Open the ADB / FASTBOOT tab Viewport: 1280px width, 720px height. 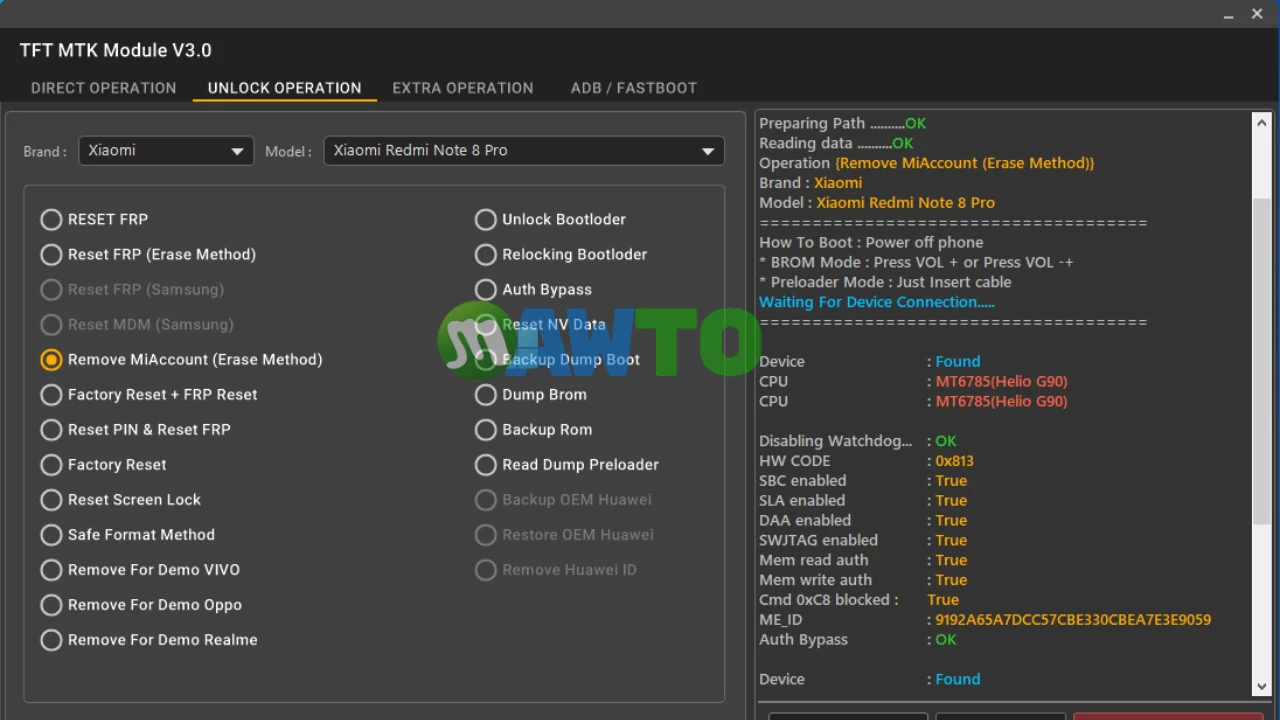point(634,88)
